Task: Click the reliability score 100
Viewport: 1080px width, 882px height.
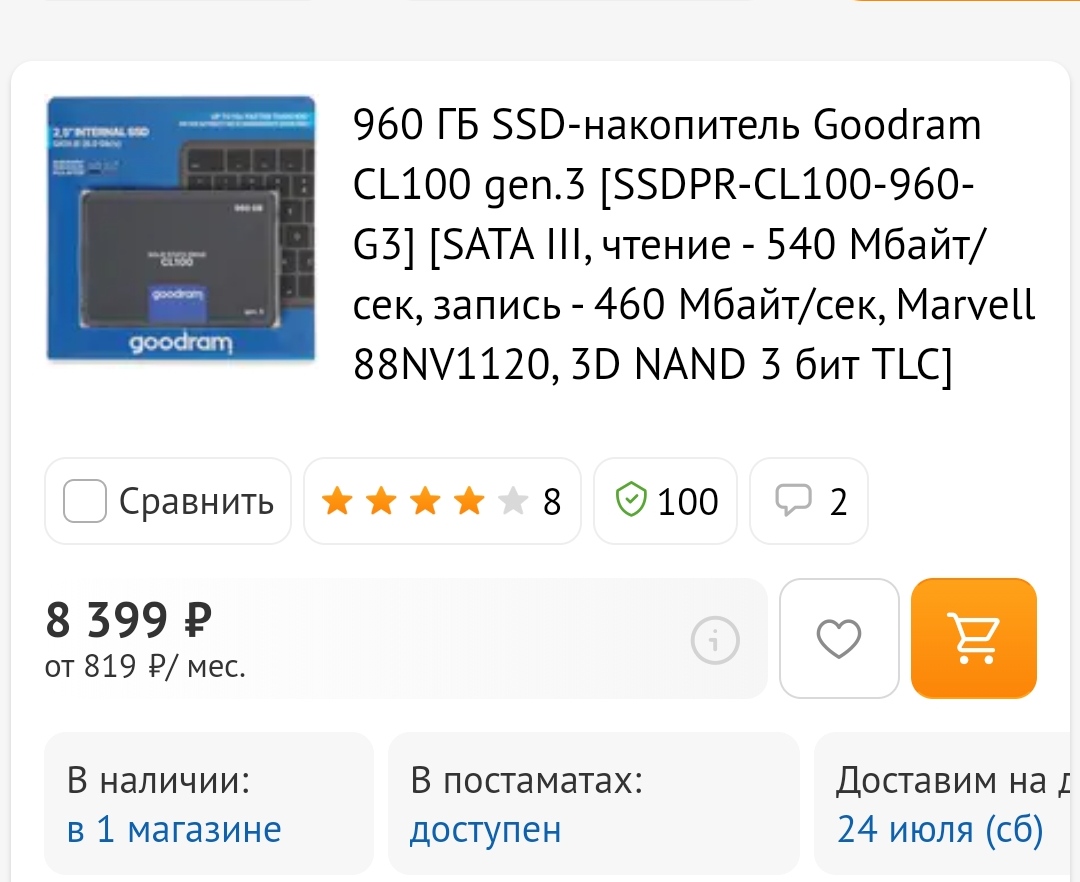Action: pos(688,501)
